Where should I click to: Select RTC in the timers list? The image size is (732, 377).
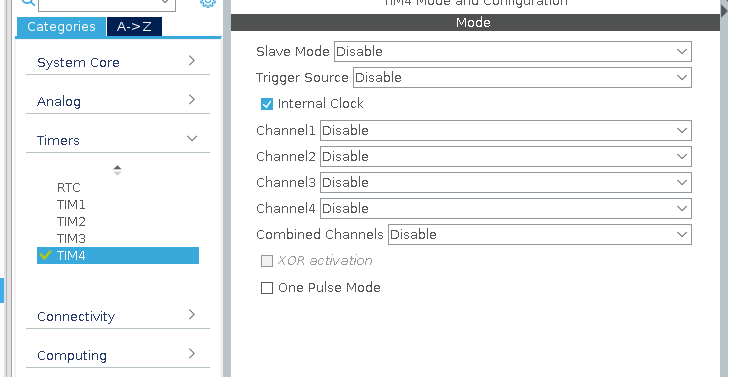[x=69, y=188]
